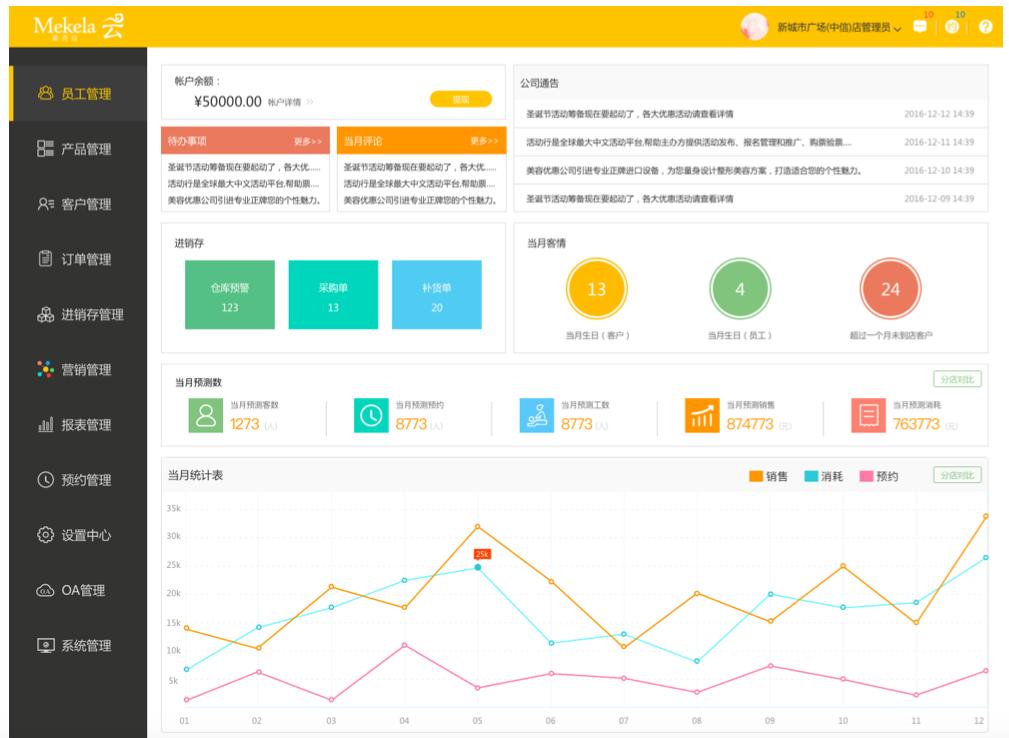Viewport: 1009px width, 738px height.
Task: Click the yellow 提现 button
Action: coord(461,99)
